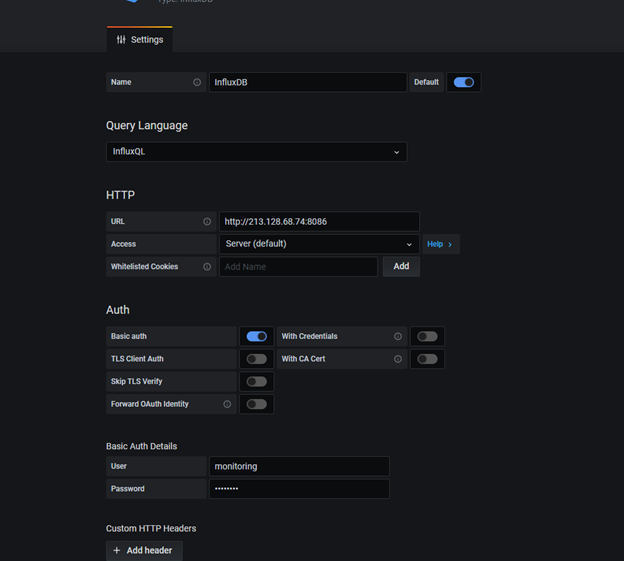Click the User label
This screenshot has width=624, height=561.
pyautogui.click(x=119, y=466)
